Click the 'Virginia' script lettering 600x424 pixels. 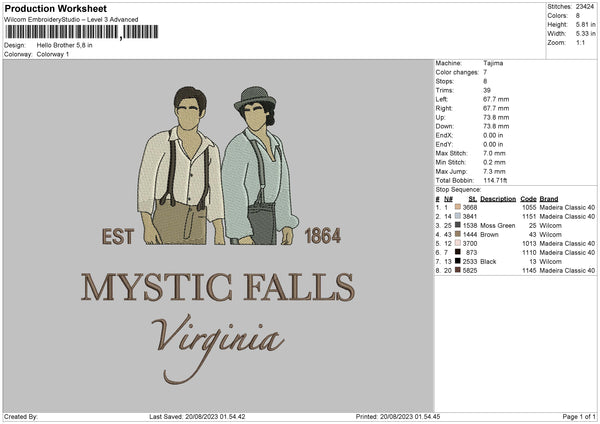click(x=218, y=348)
